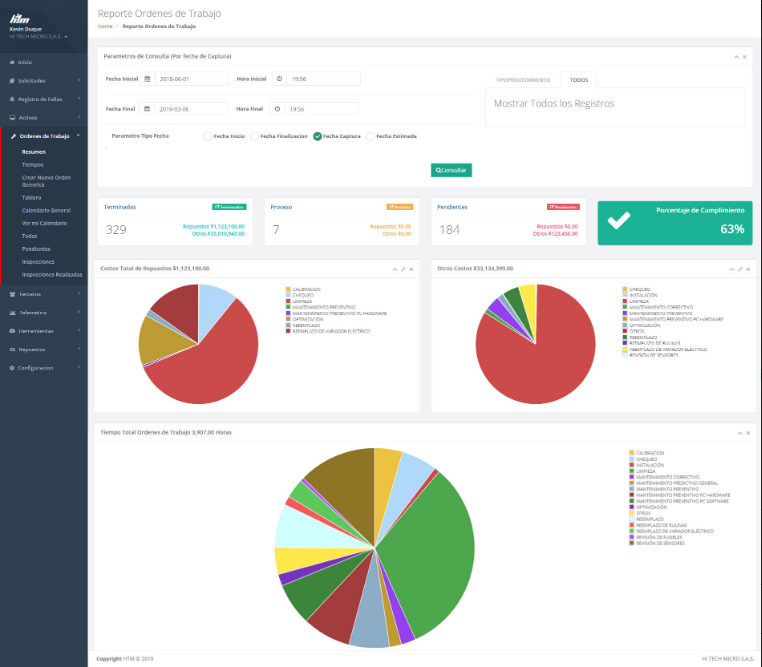Open the red Pendientes badge
The image size is (762, 667).
coord(563,207)
